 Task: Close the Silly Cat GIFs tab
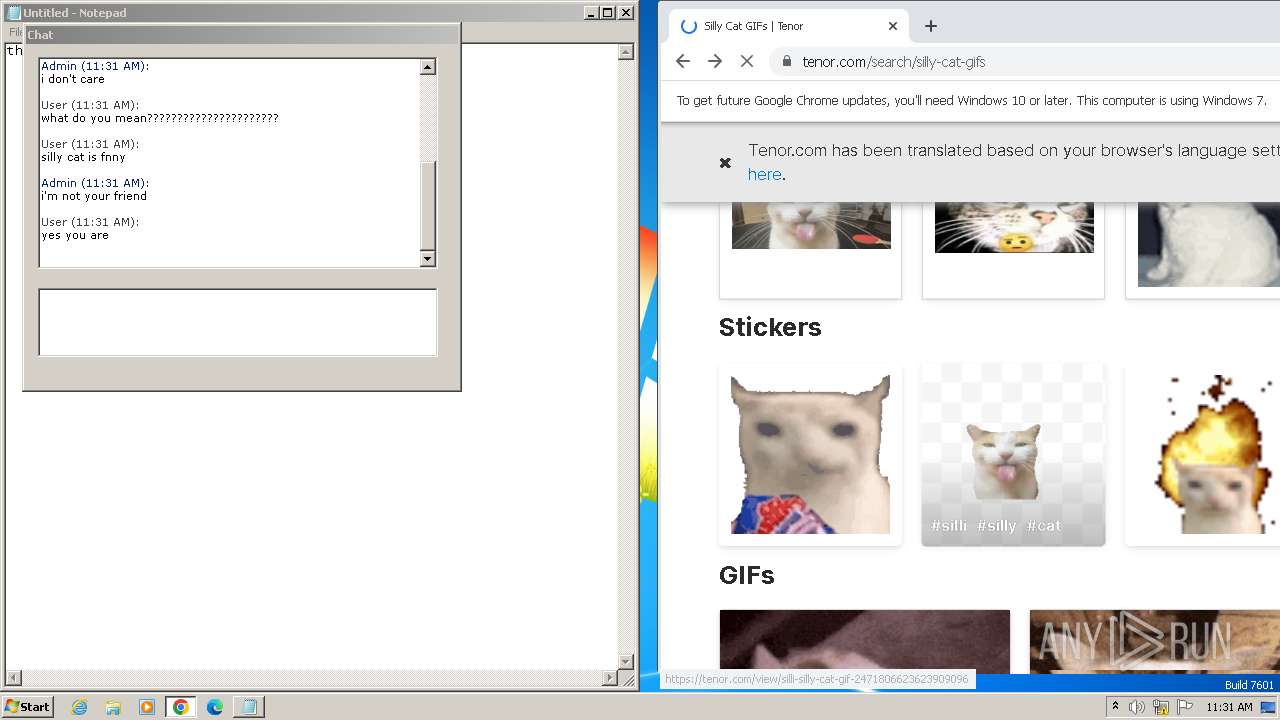click(893, 26)
